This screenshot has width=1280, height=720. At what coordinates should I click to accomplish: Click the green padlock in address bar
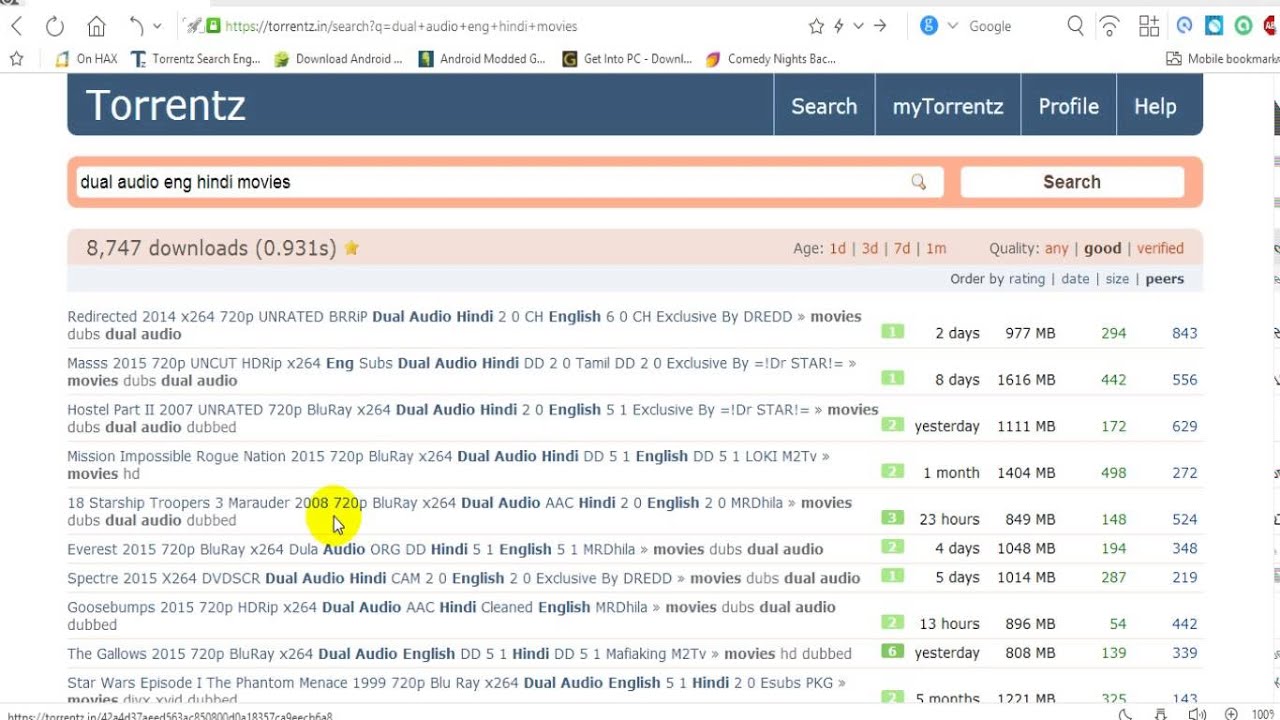click(x=213, y=26)
